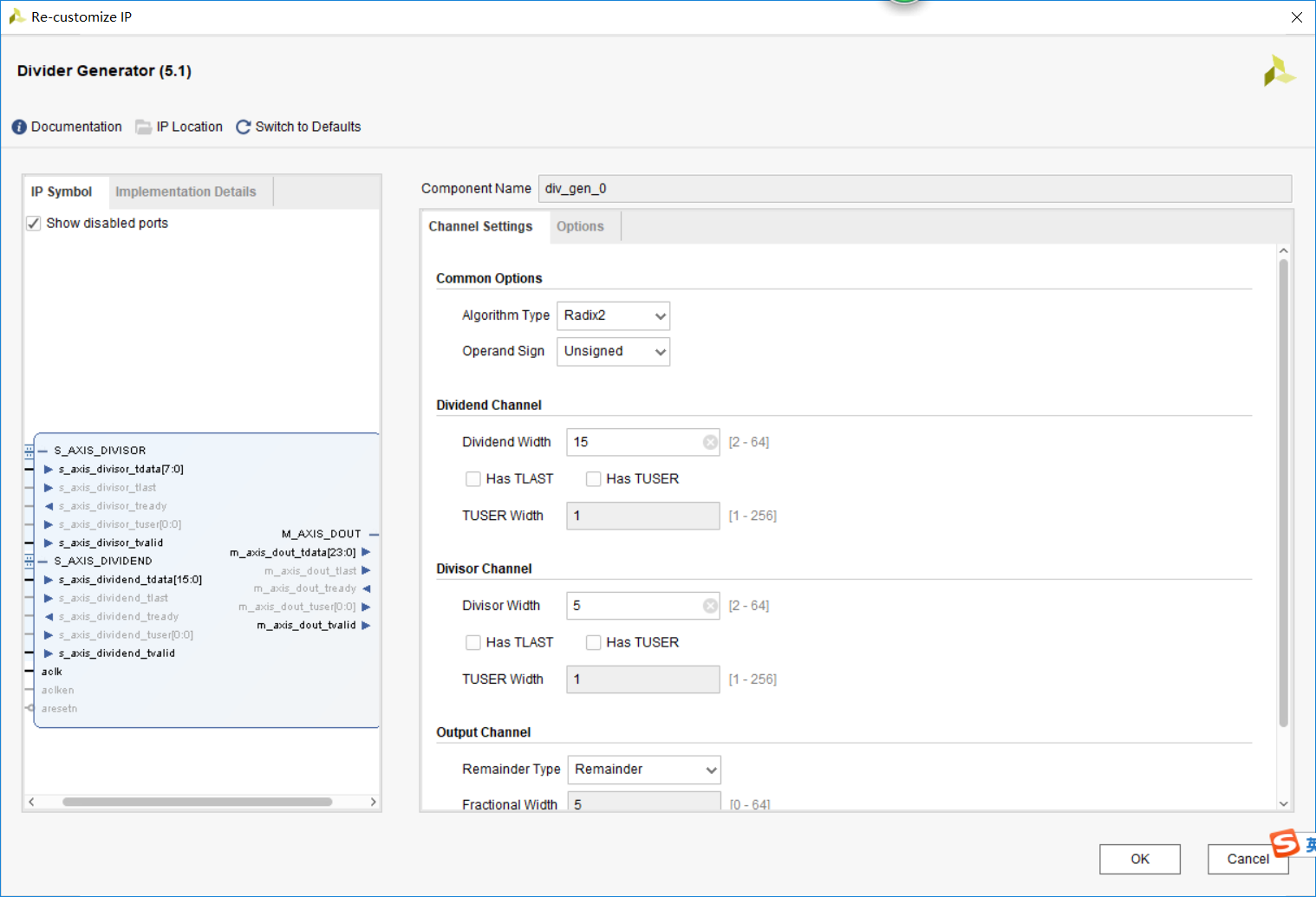
Task: Switch to the Options tab
Action: [x=580, y=226]
